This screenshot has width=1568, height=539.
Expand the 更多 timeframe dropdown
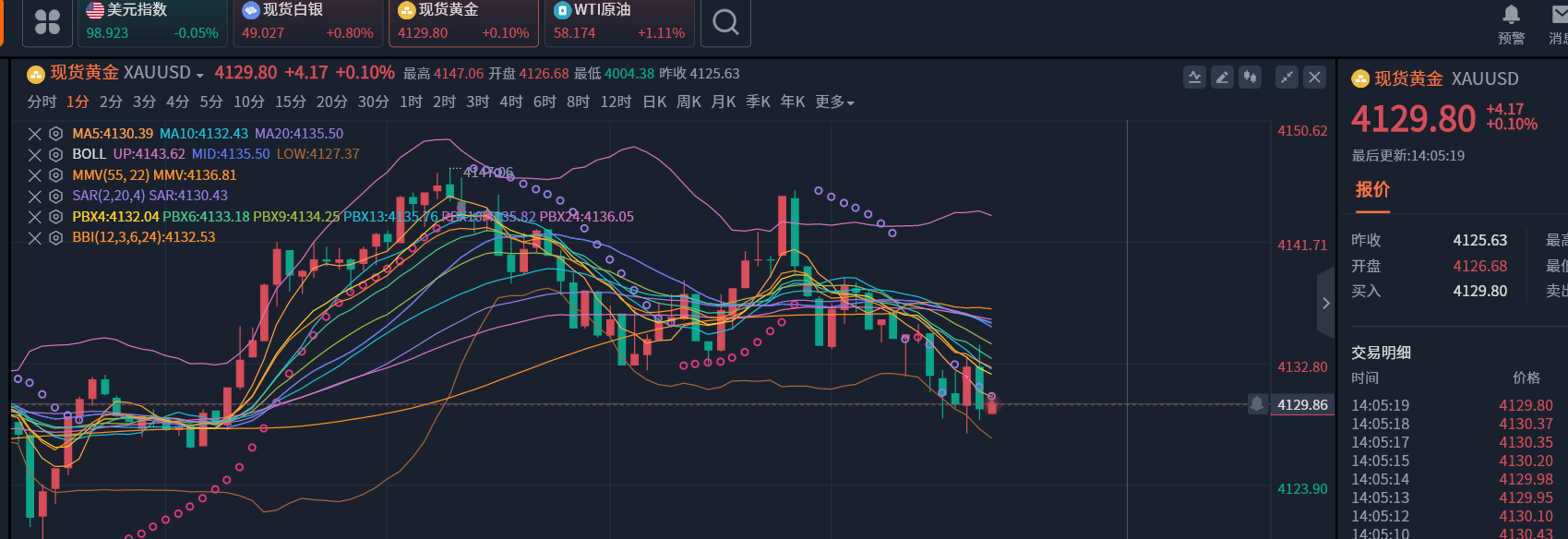click(834, 102)
